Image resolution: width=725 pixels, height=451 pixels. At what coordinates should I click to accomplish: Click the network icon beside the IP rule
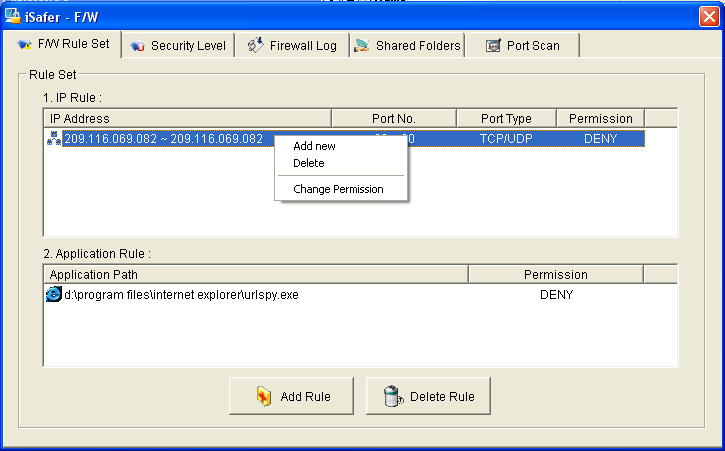[54, 139]
